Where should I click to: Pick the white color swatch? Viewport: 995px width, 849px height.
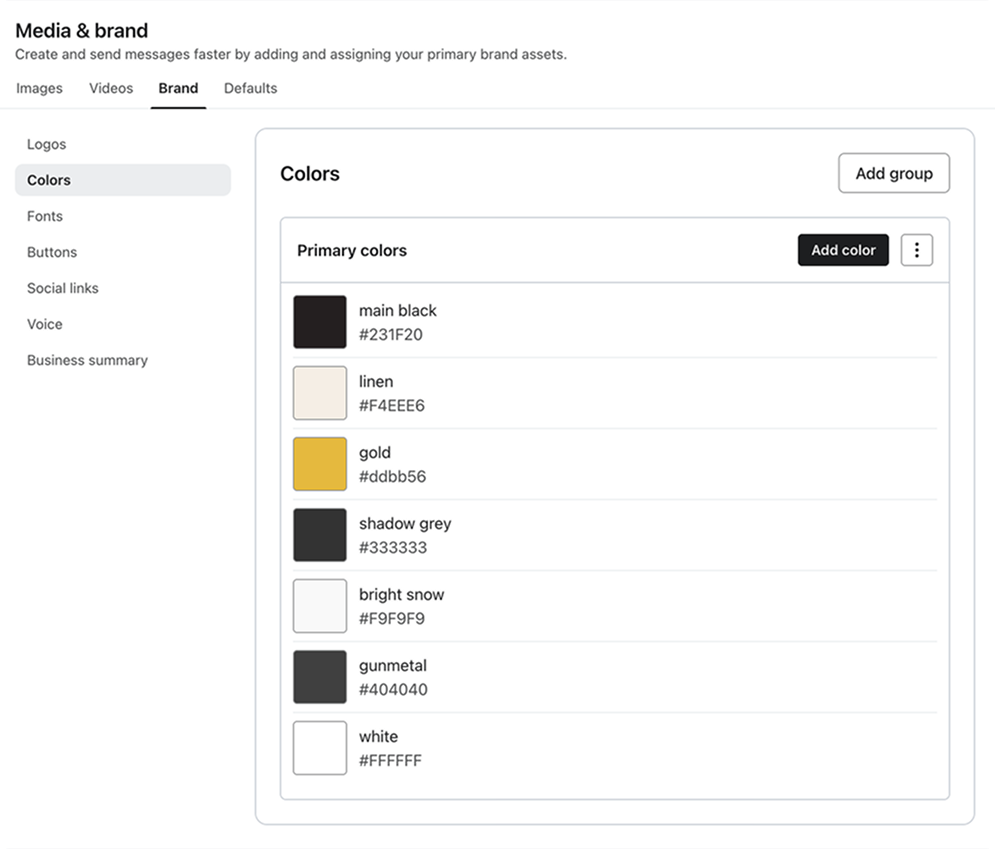[320, 748]
